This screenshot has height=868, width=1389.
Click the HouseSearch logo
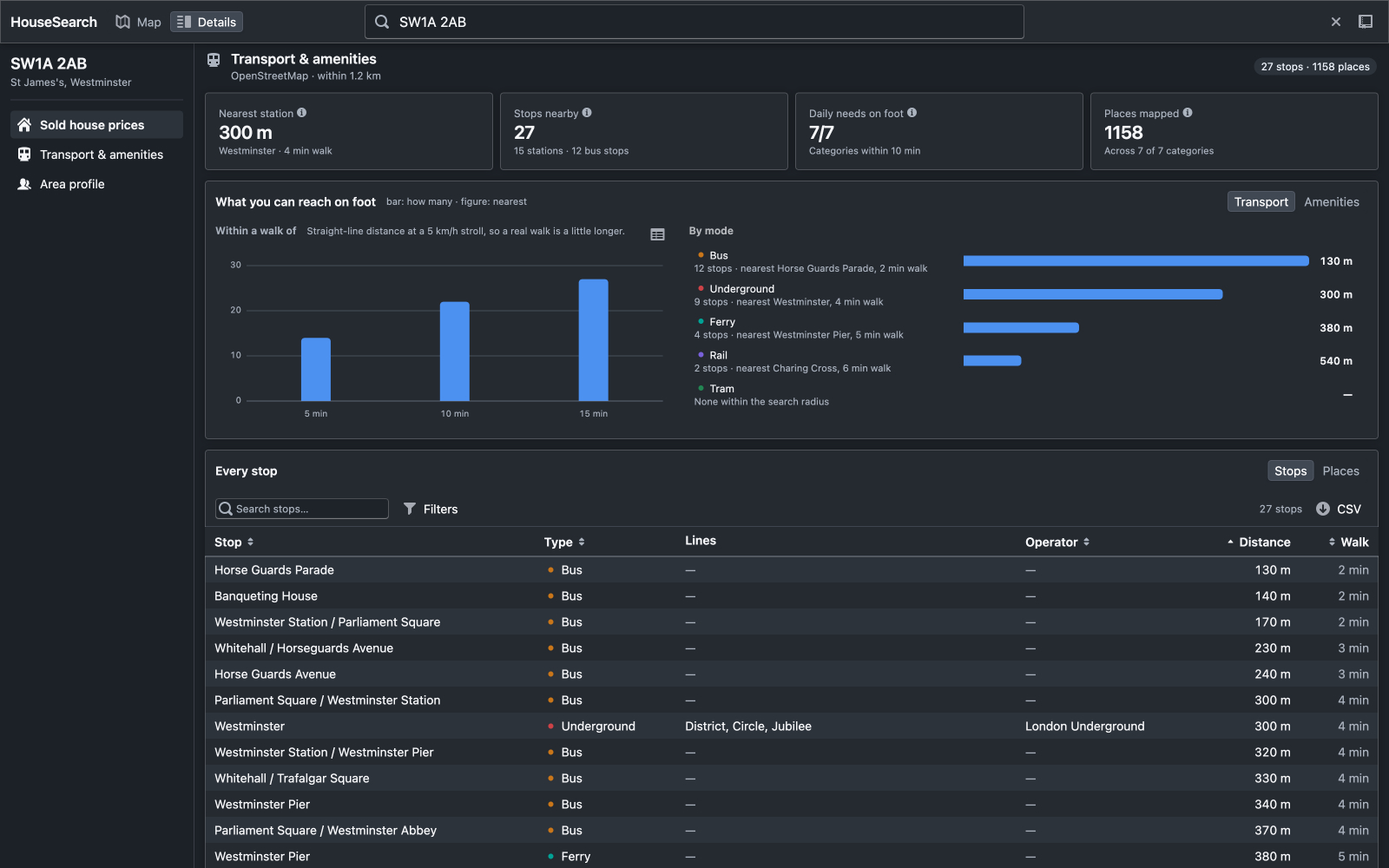[x=54, y=22]
